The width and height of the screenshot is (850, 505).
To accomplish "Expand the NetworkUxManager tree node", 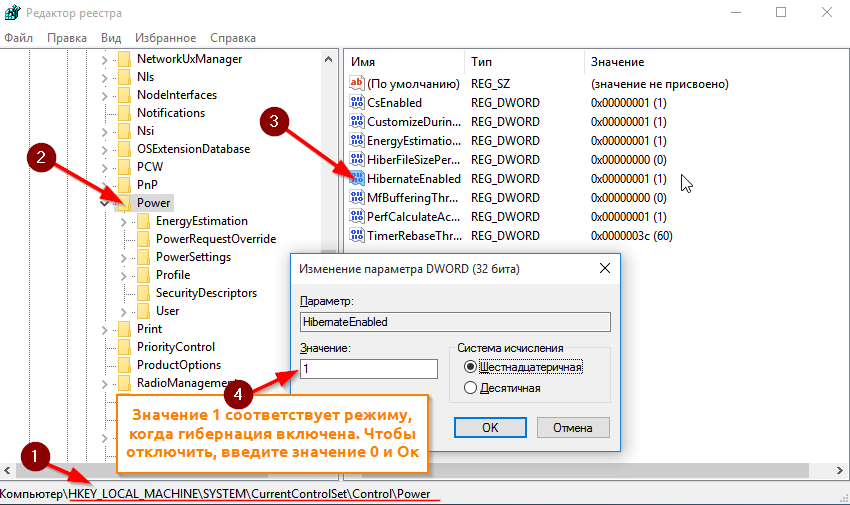I will pos(105,60).
